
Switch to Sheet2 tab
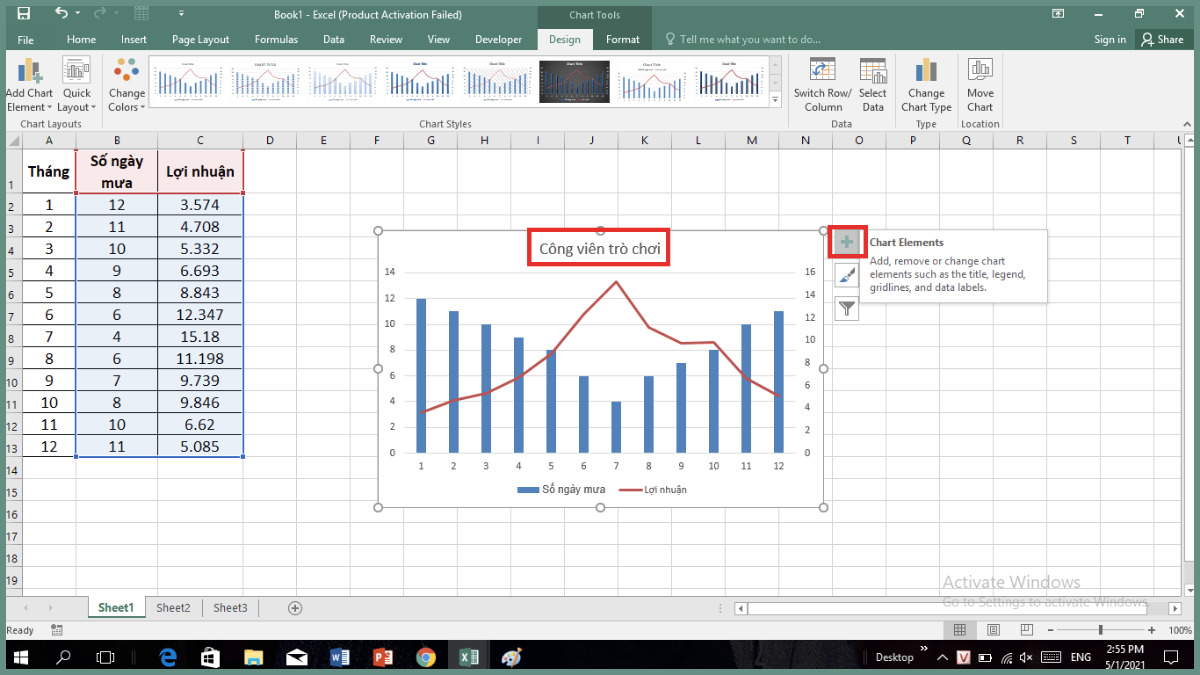(x=173, y=608)
